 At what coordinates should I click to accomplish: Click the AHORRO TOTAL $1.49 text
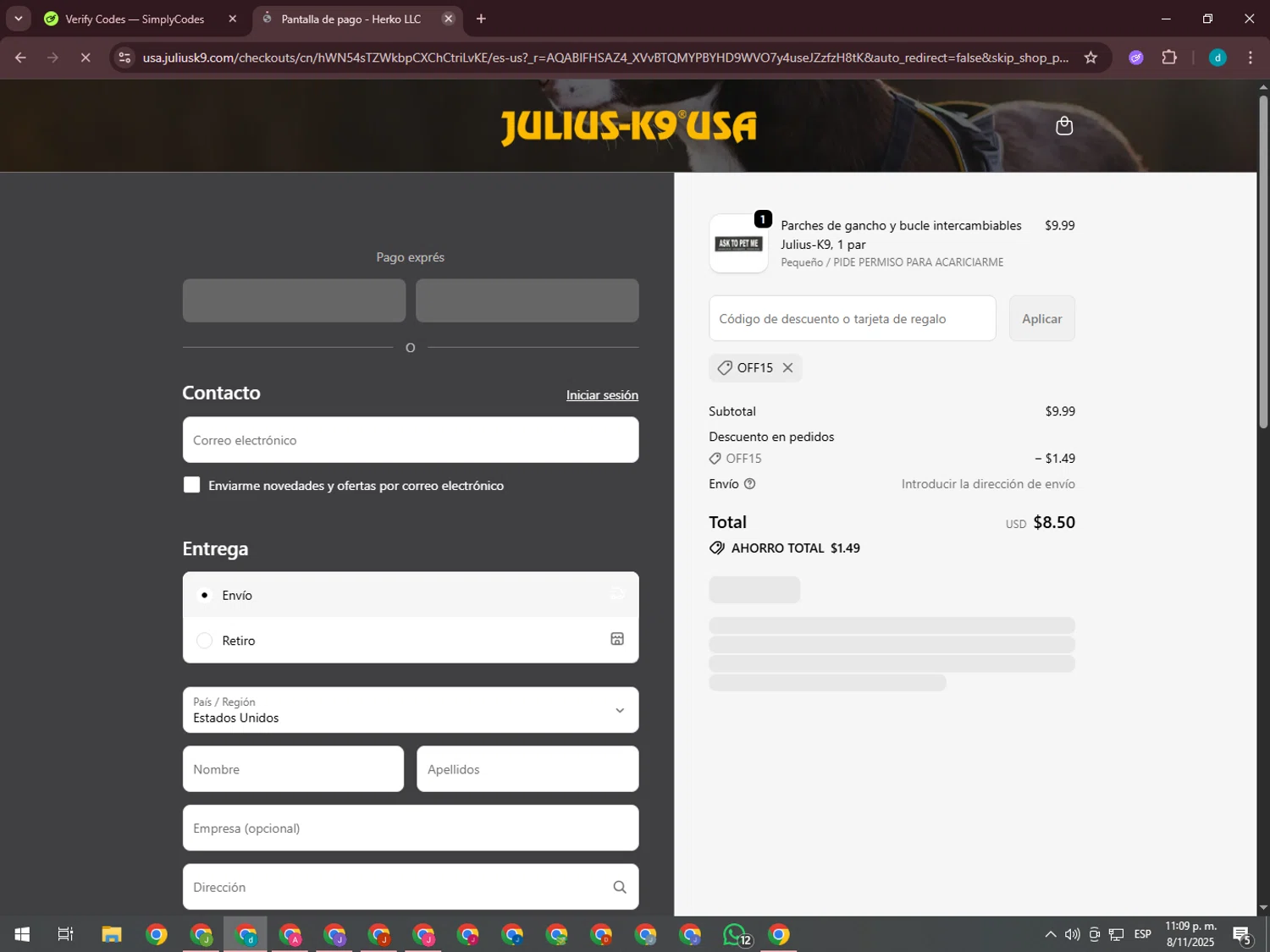point(796,548)
